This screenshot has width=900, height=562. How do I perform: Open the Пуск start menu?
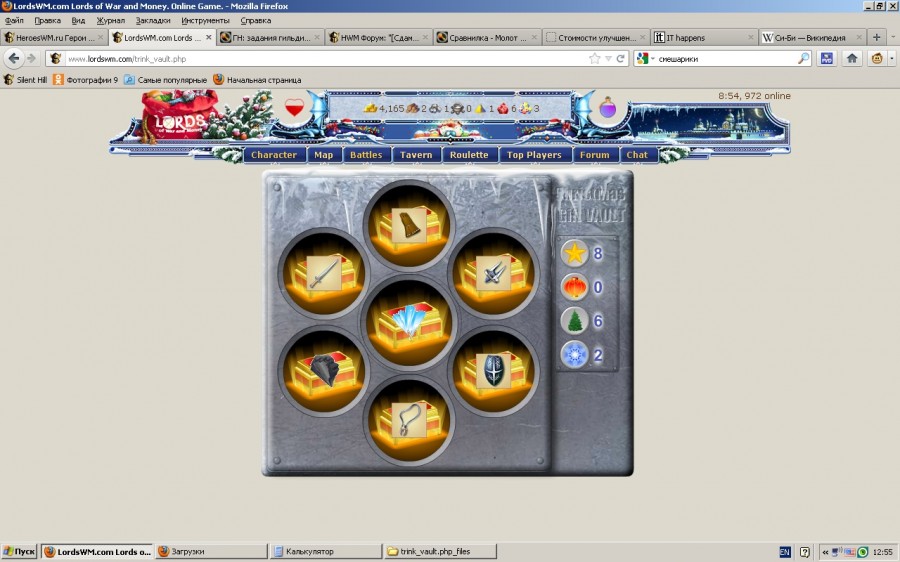pos(19,552)
